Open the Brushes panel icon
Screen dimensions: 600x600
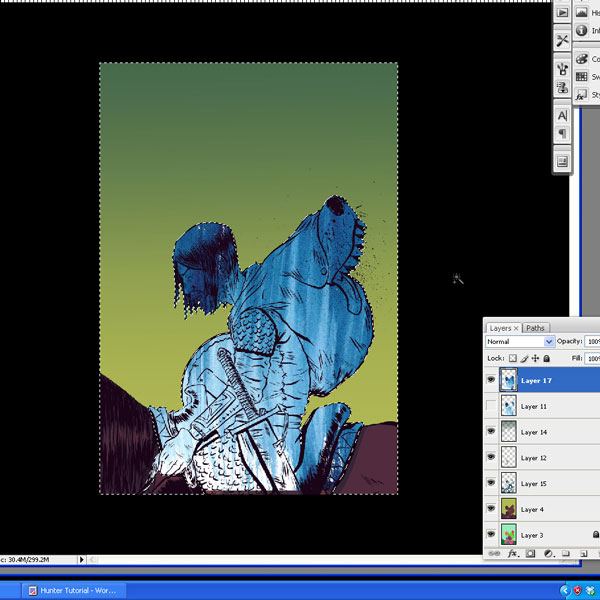point(562,67)
